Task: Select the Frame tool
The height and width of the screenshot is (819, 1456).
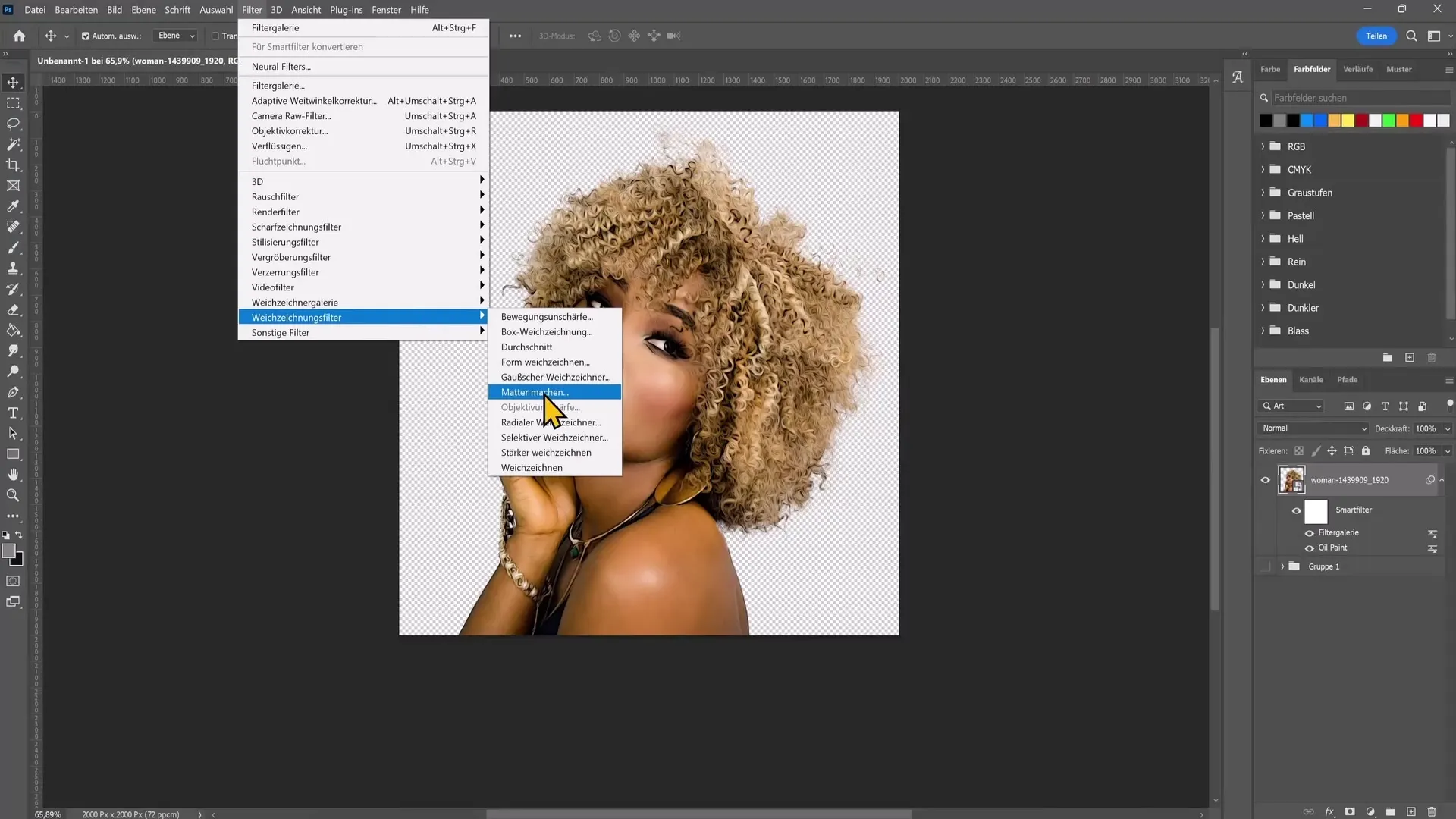Action: tap(13, 185)
